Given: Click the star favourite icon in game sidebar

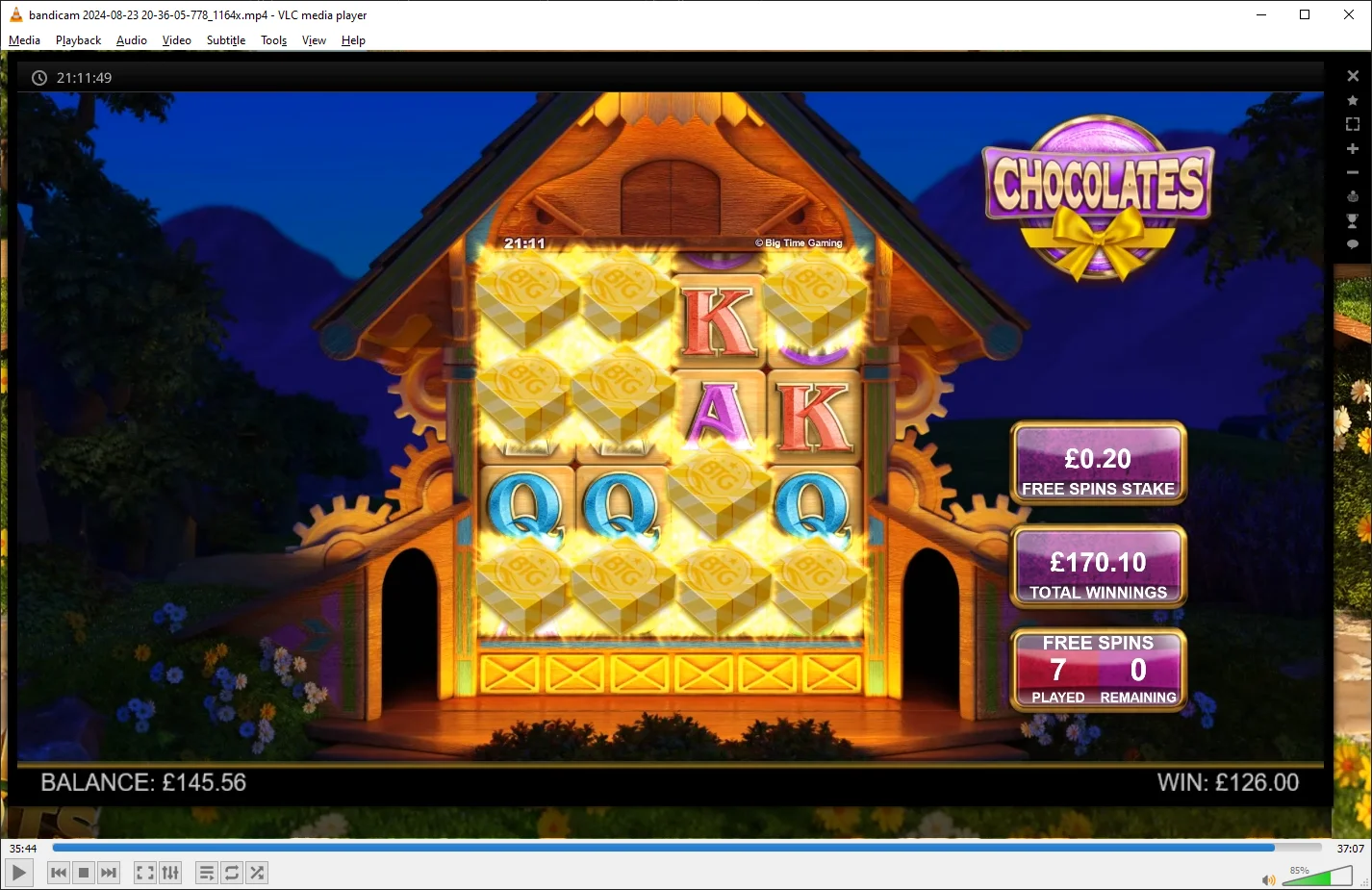Looking at the screenshot, I should point(1353,100).
